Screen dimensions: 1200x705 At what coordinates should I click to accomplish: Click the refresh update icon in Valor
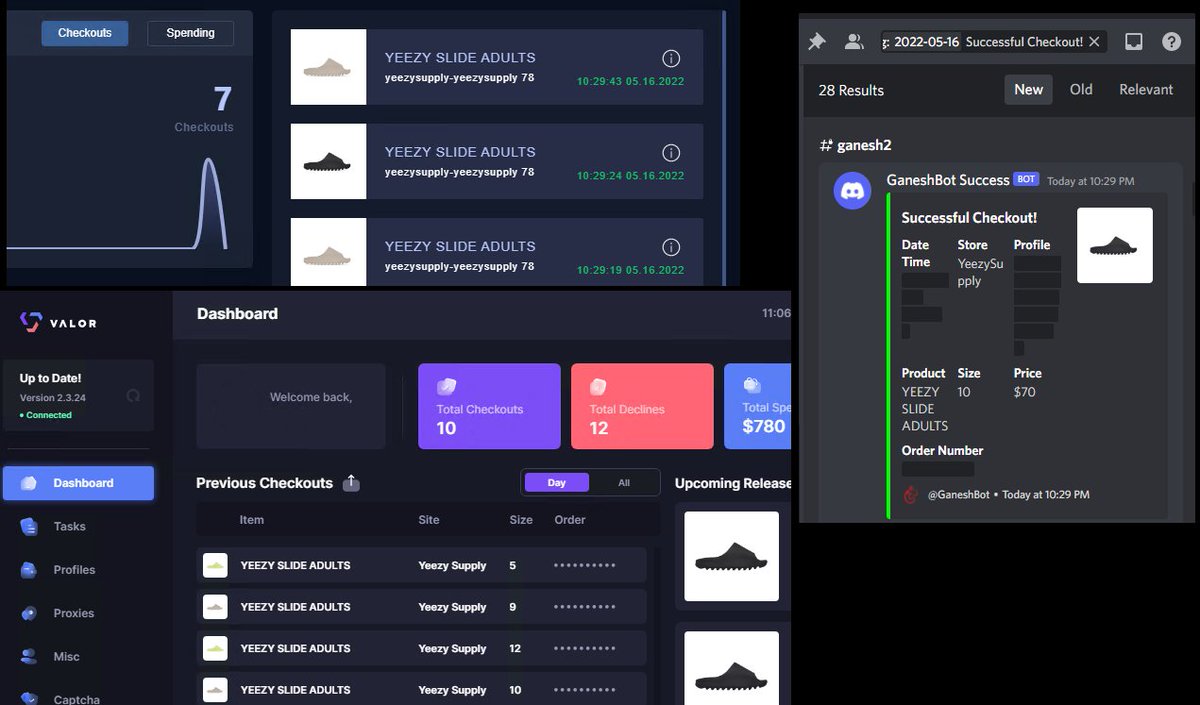point(133,395)
